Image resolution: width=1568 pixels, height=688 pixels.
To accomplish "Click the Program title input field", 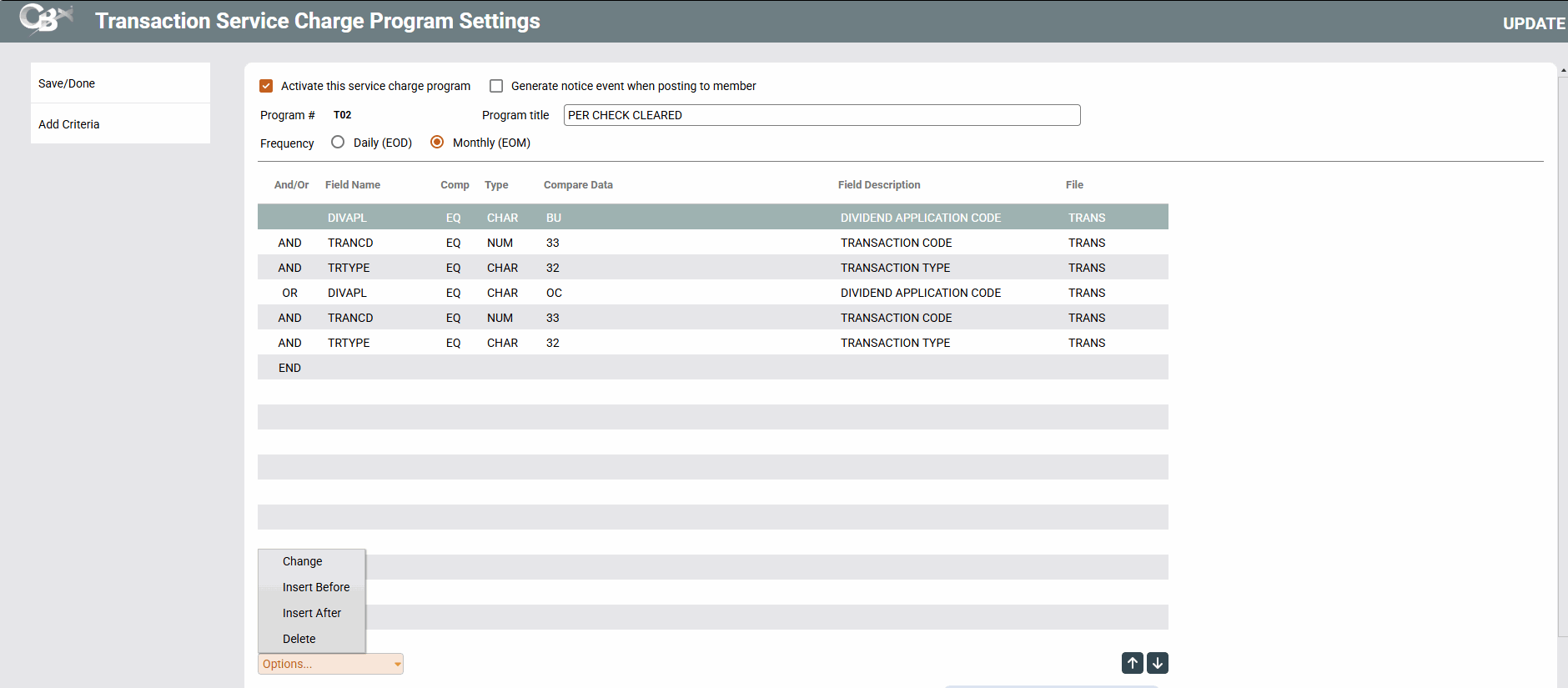I will pos(822,115).
